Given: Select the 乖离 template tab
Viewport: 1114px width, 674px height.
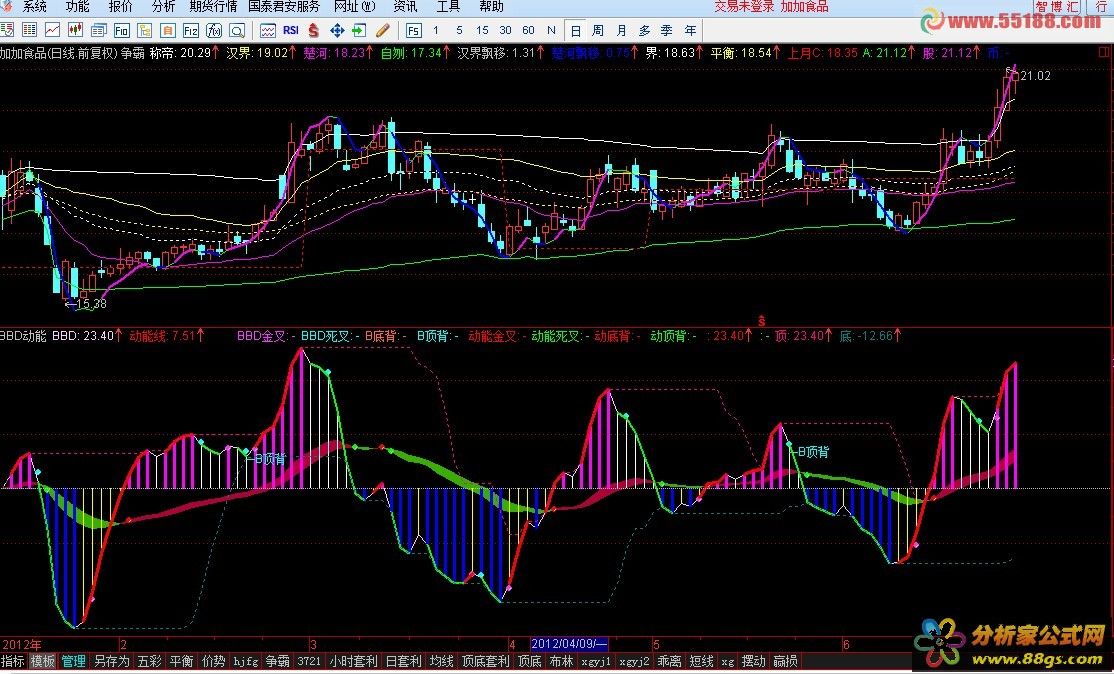Looking at the screenshot, I should (670, 661).
